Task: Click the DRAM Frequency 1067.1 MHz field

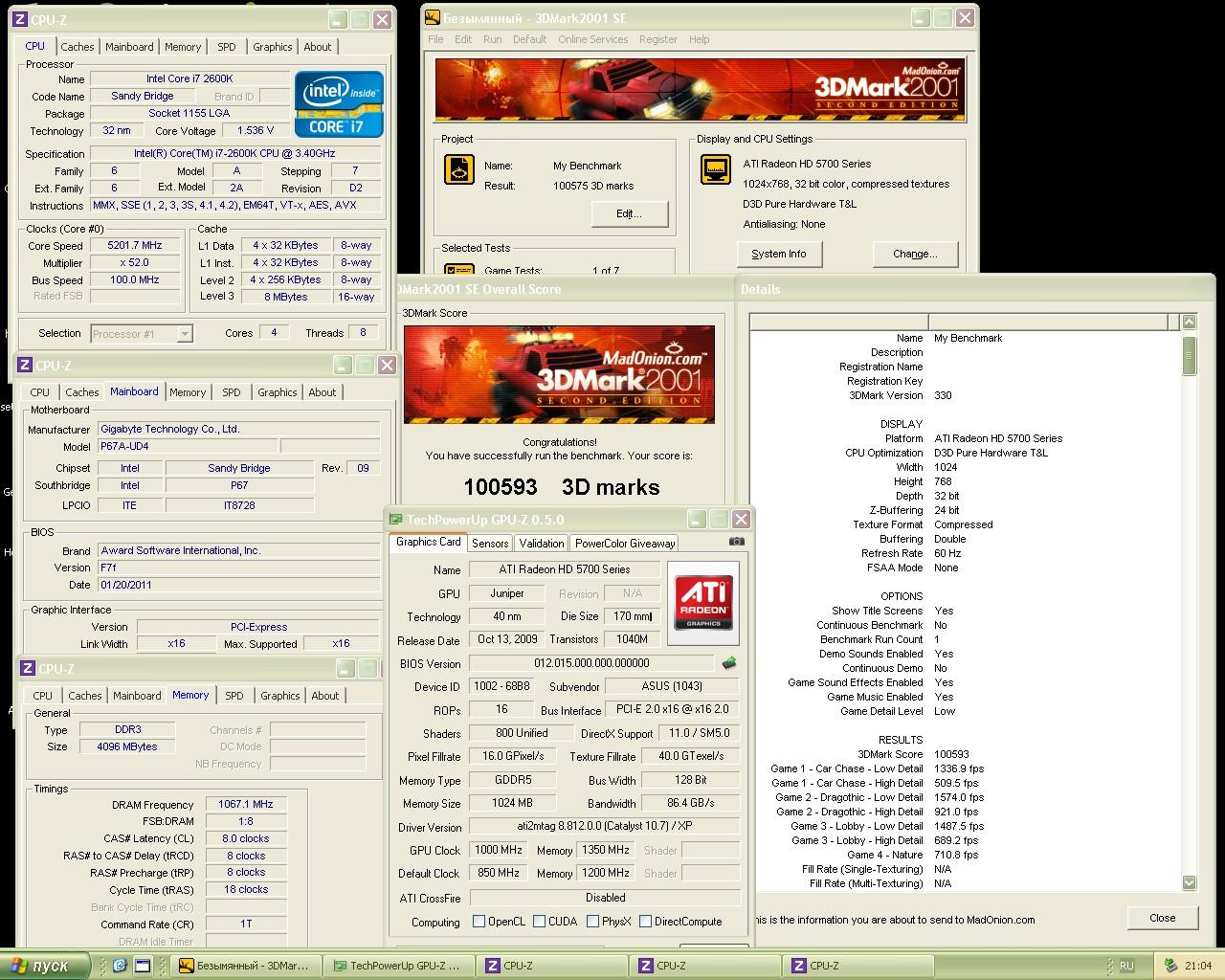Action: tap(246, 805)
